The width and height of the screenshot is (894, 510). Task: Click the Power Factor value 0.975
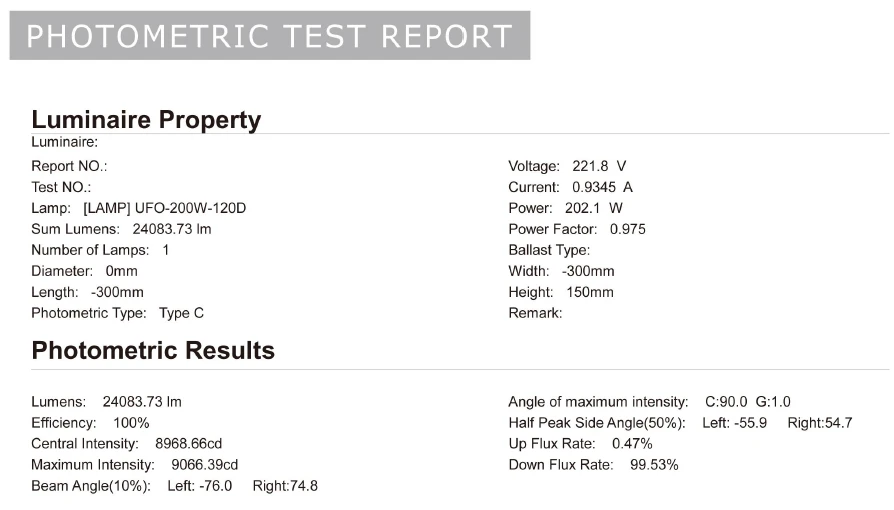click(628, 229)
